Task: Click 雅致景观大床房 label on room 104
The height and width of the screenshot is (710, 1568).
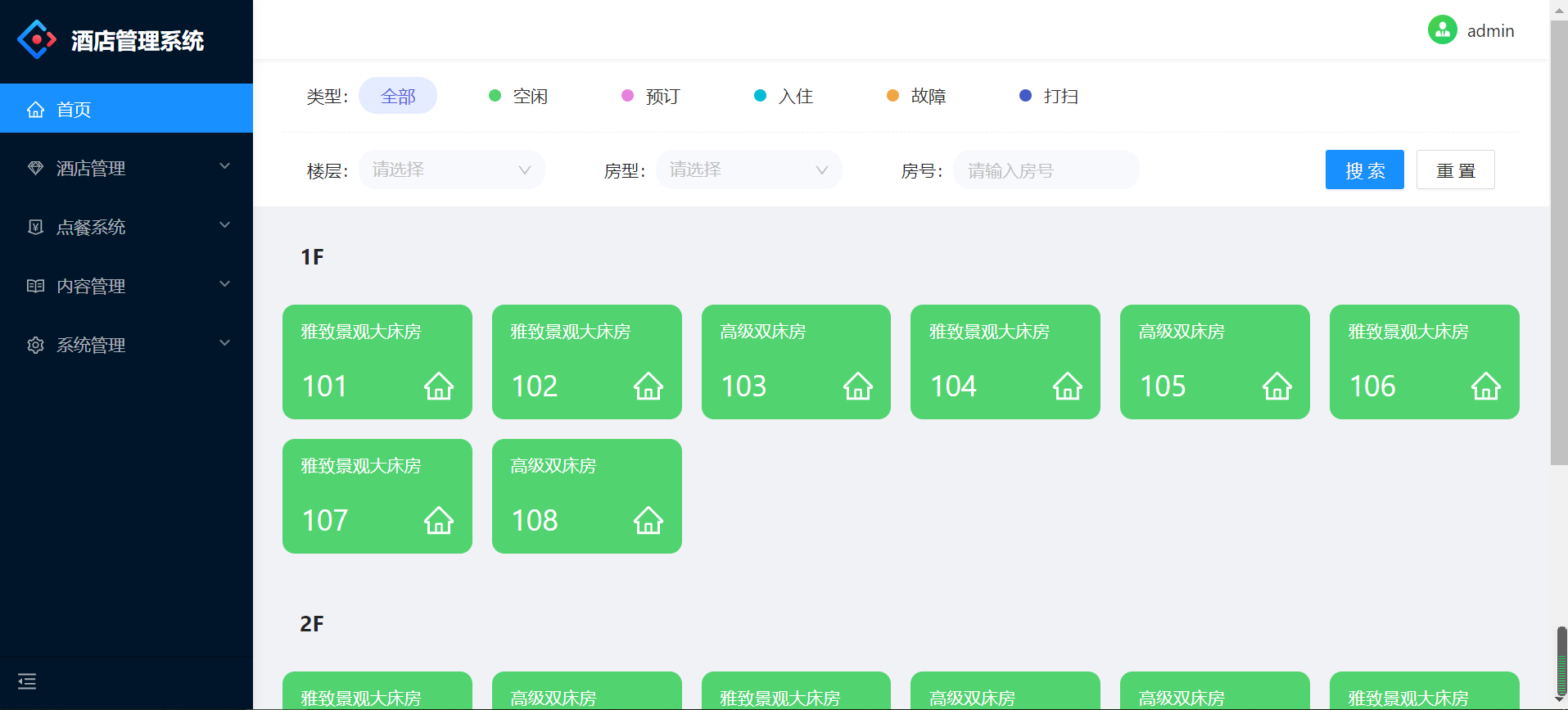Action: (x=989, y=332)
